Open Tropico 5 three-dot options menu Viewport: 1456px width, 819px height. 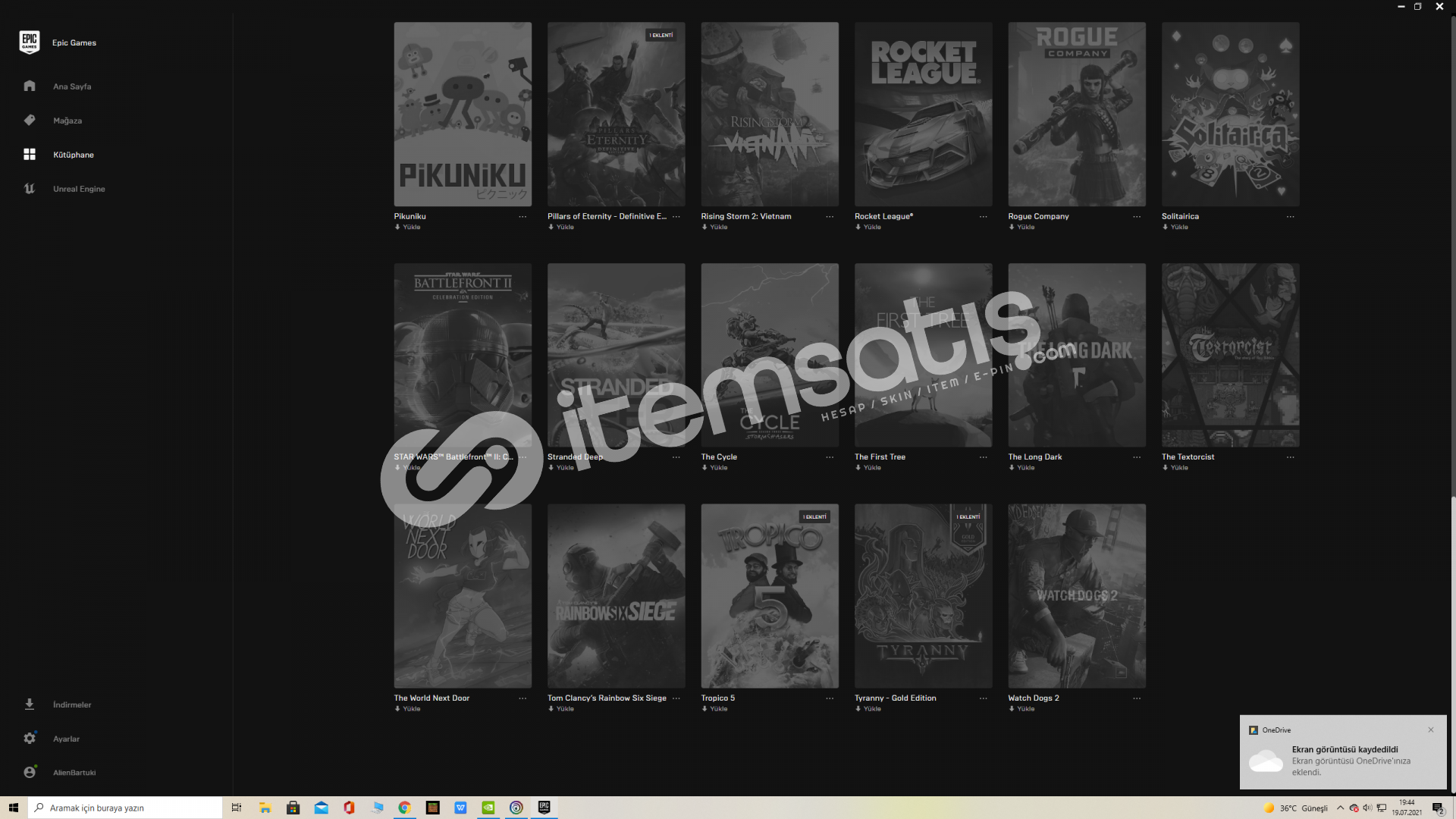830,698
